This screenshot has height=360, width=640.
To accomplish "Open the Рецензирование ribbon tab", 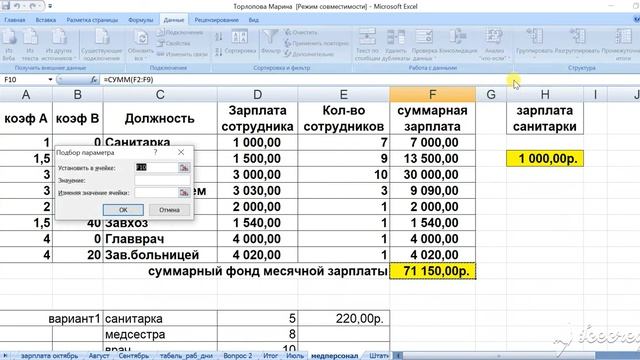I will click(216, 20).
